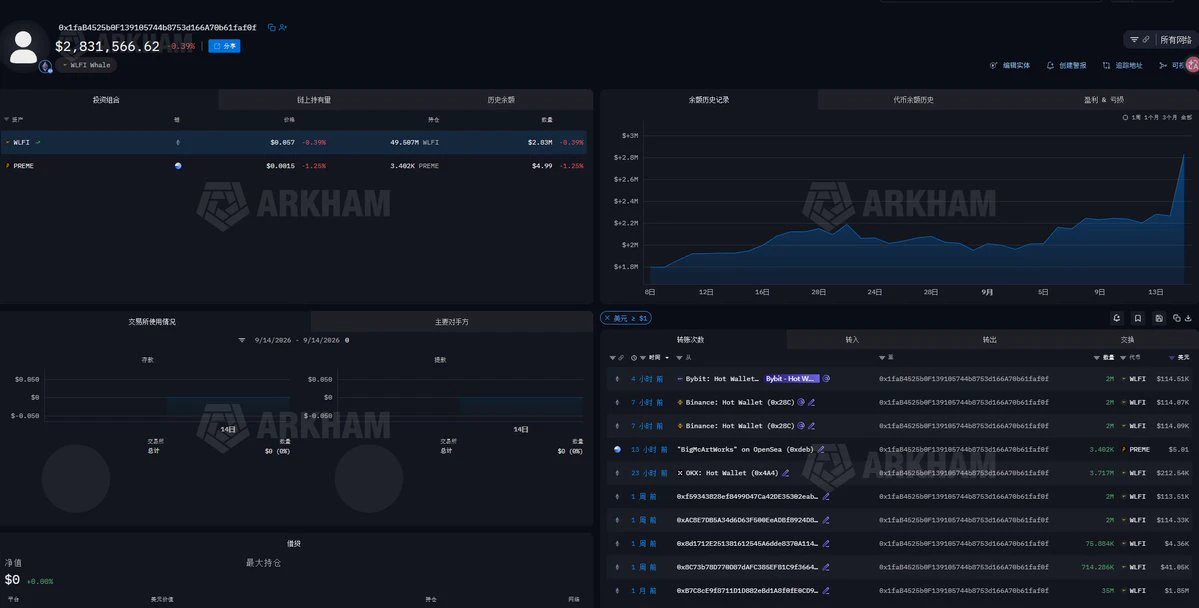The height and width of the screenshot is (608, 1199).
Task: Select the 转账次数 transfers tab
Action: (690, 340)
